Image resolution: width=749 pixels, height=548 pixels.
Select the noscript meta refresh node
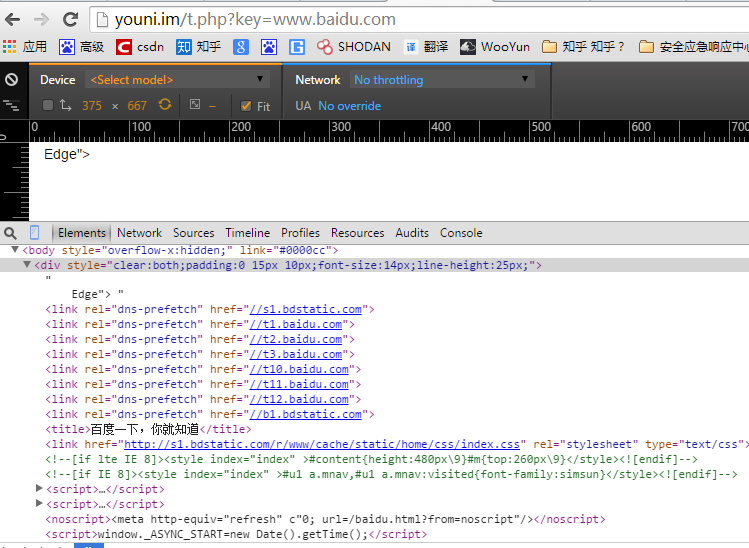pyautogui.click(x=325, y=519)
